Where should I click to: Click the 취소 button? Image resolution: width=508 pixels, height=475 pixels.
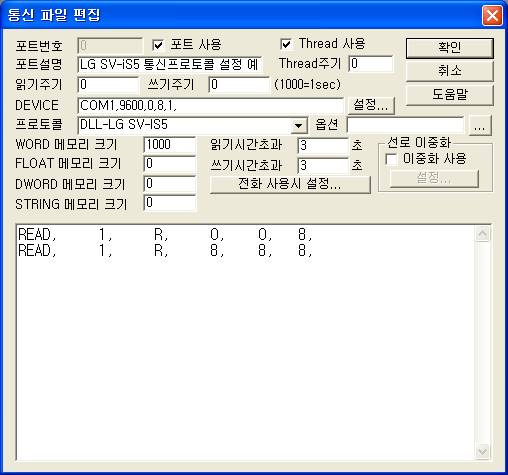[449, 71]
